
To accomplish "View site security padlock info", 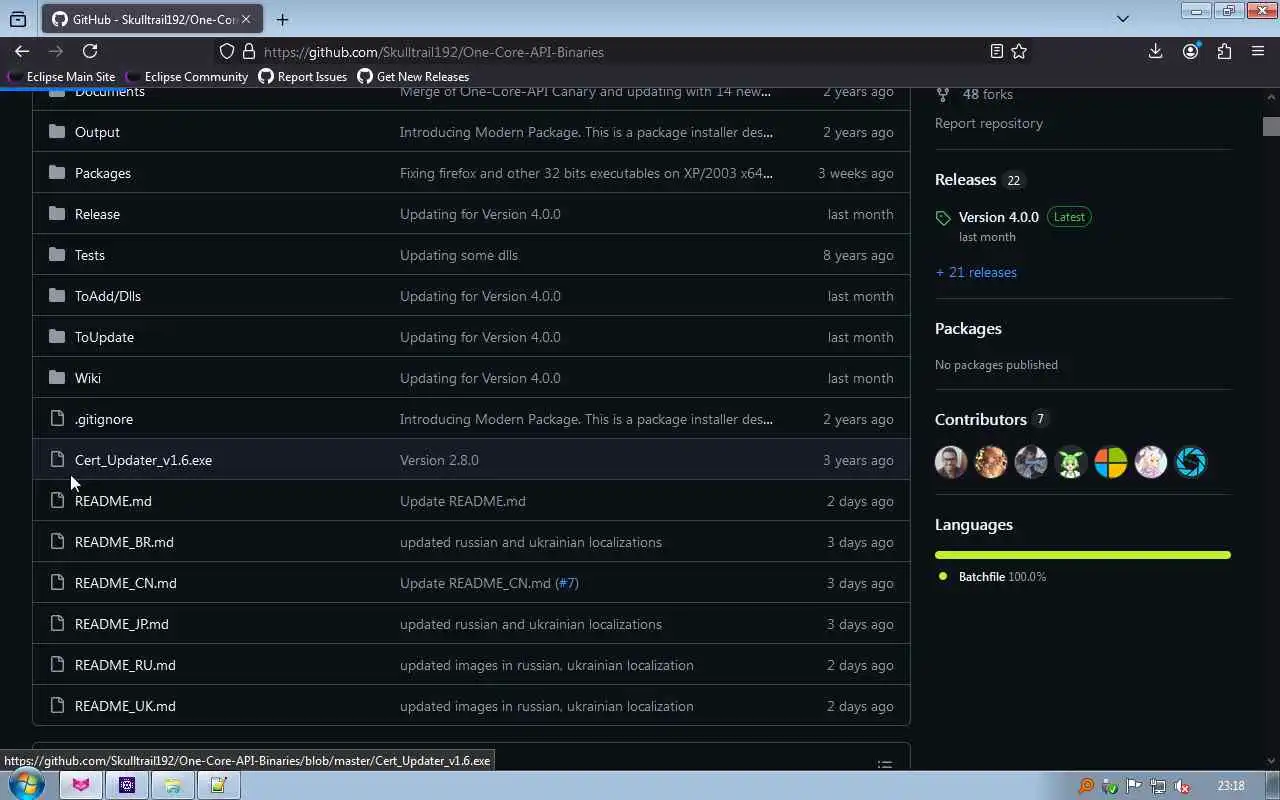I will [248, 52].
